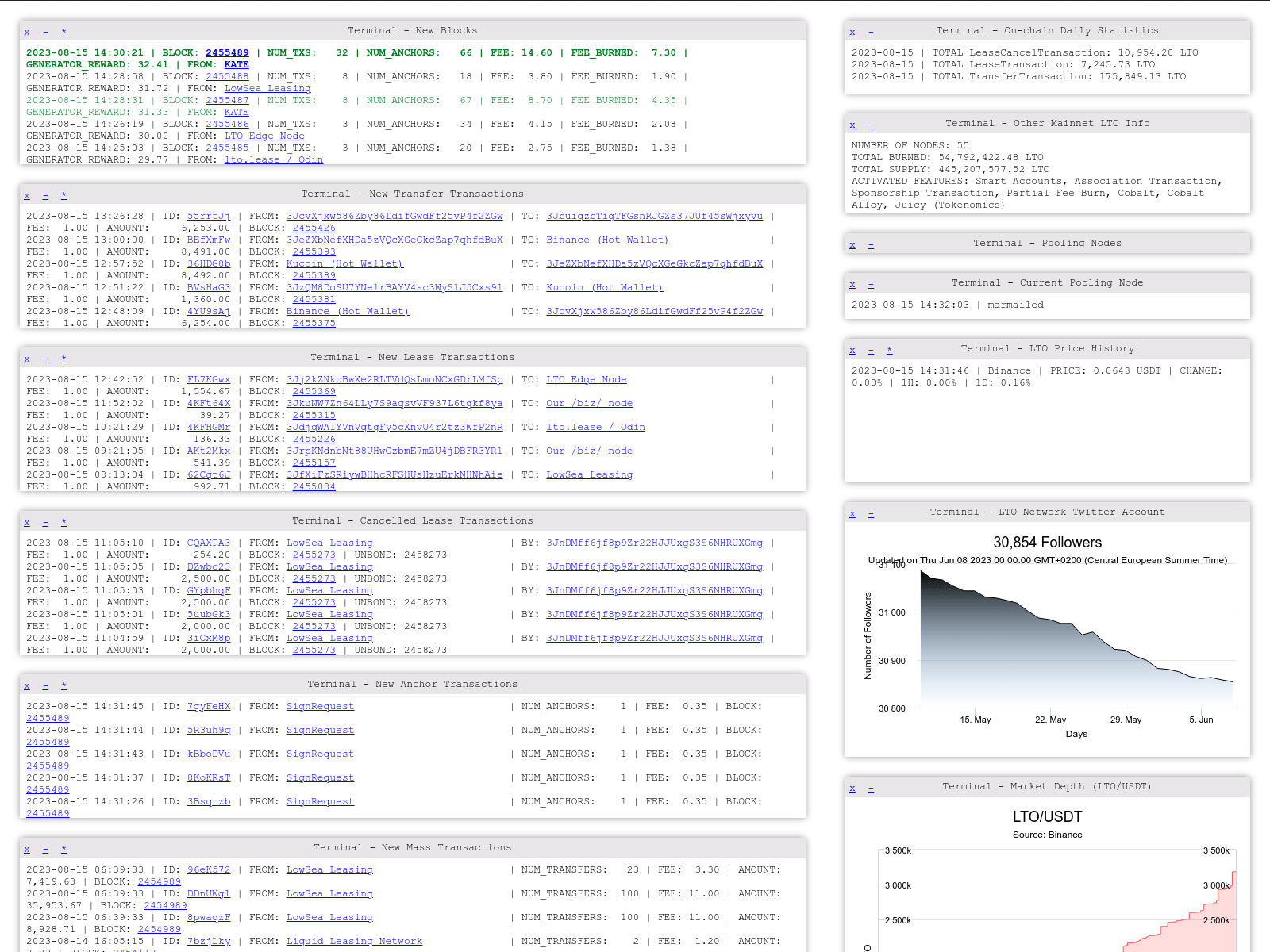
Task: Click the asterisk icon on New Anchor Transactions
Action: 64,686
